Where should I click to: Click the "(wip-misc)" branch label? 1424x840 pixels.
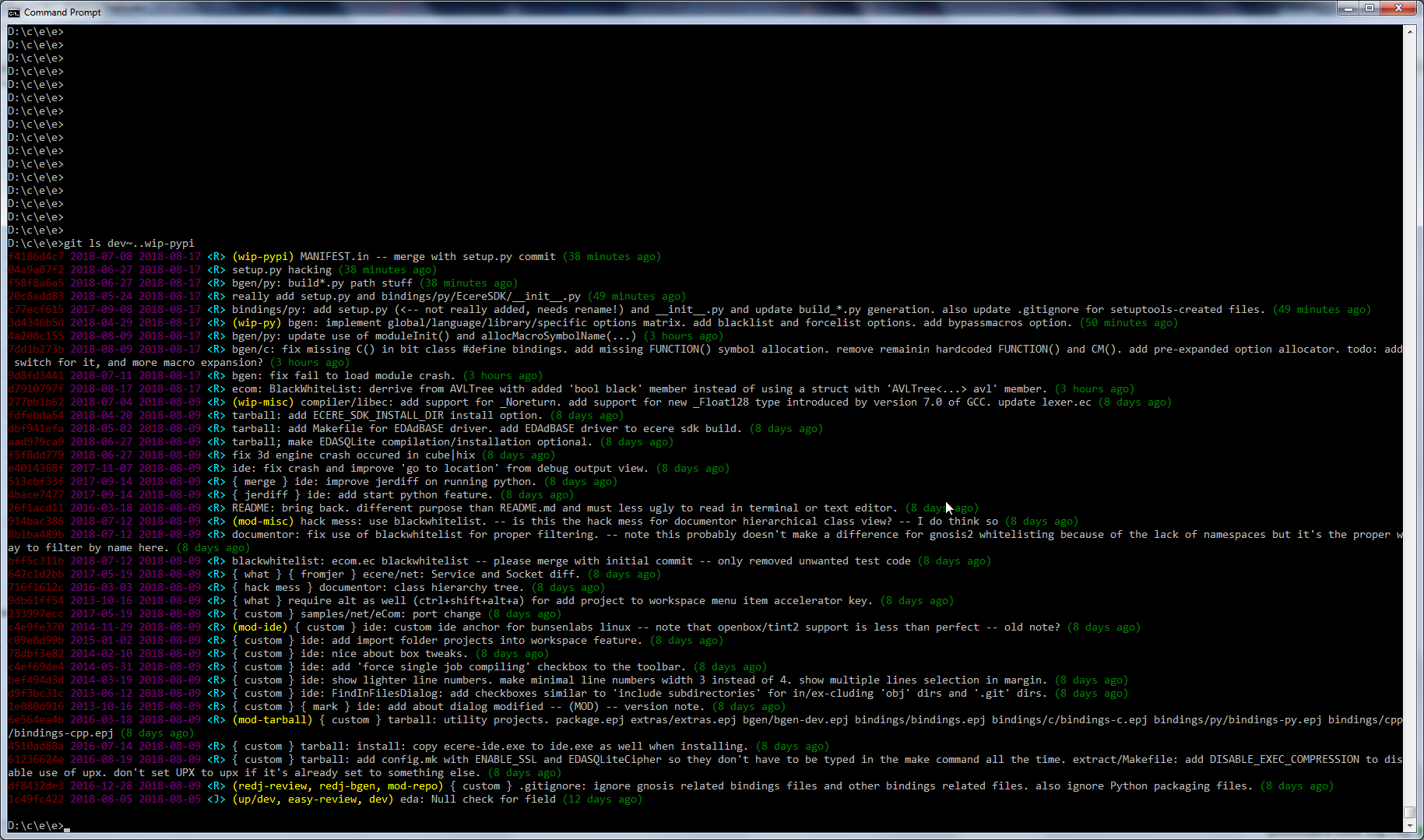[263, 402]
